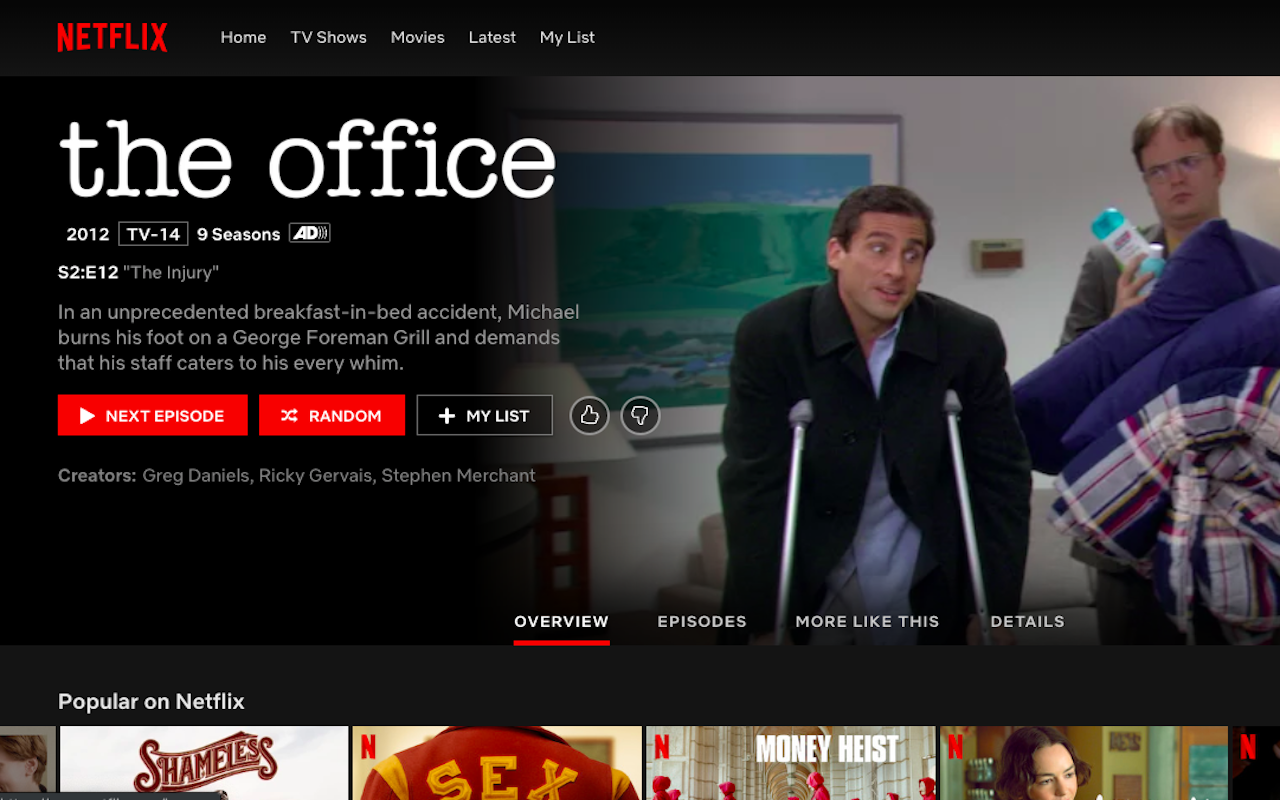Open the Latest section

coord(492,37)
